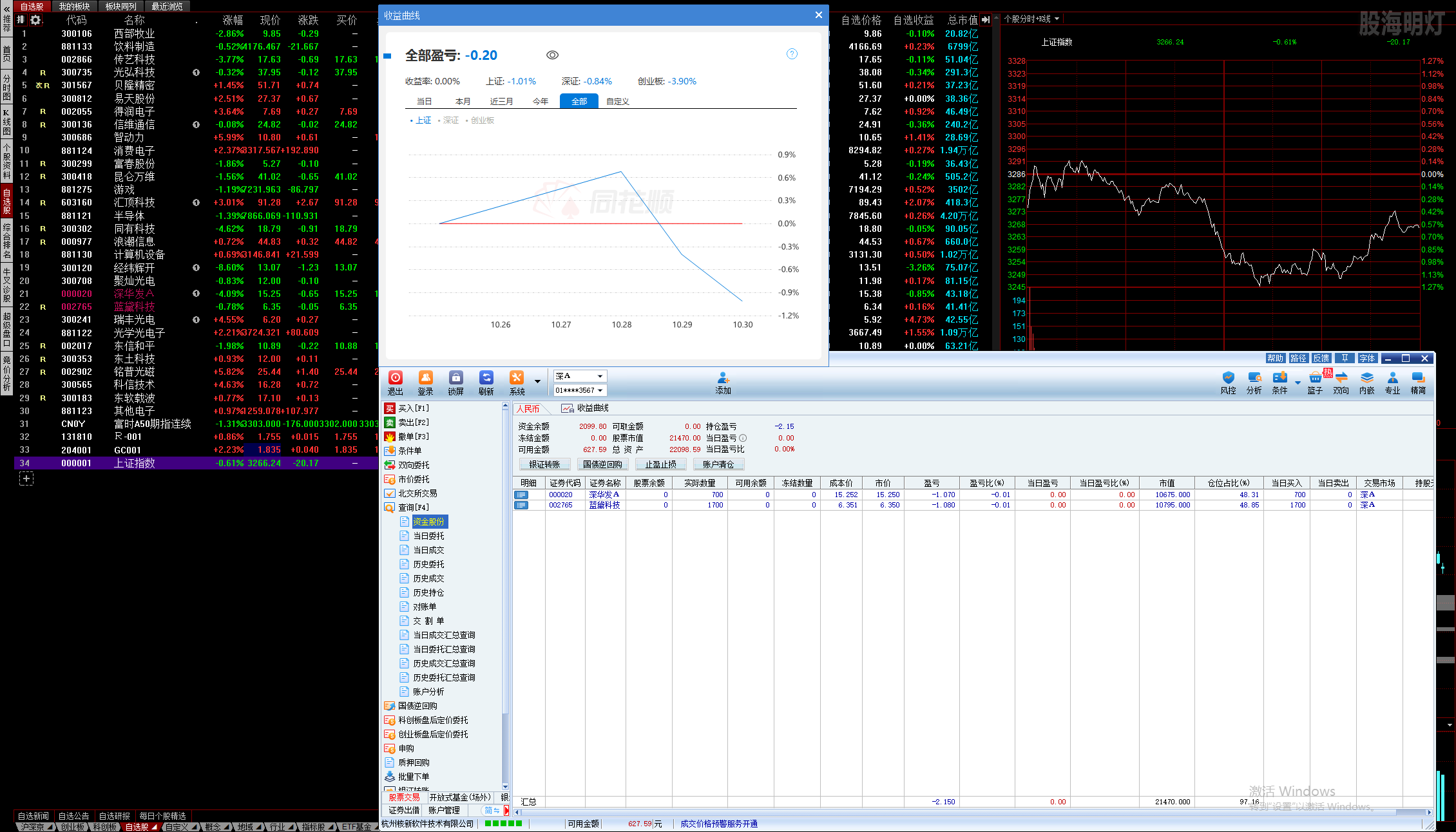Open the account 01****3567 dropdown
Screen dimensions: 1456x832
[x=580, y=390]
